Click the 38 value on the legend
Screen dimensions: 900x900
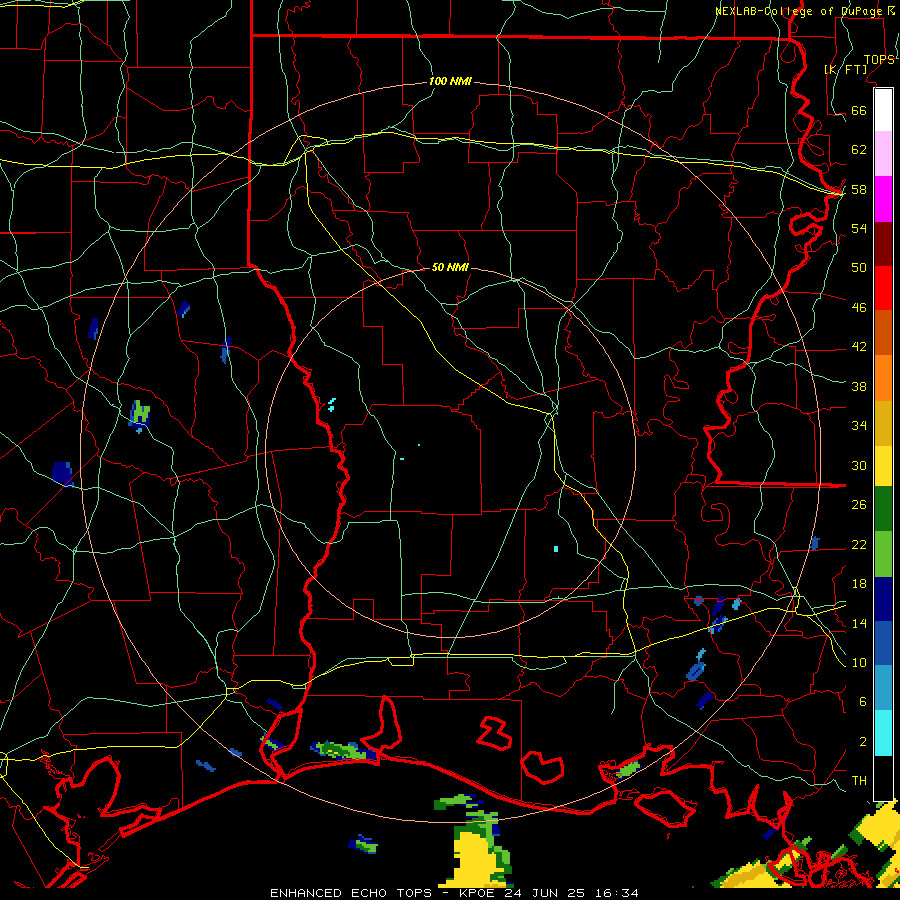859,387
